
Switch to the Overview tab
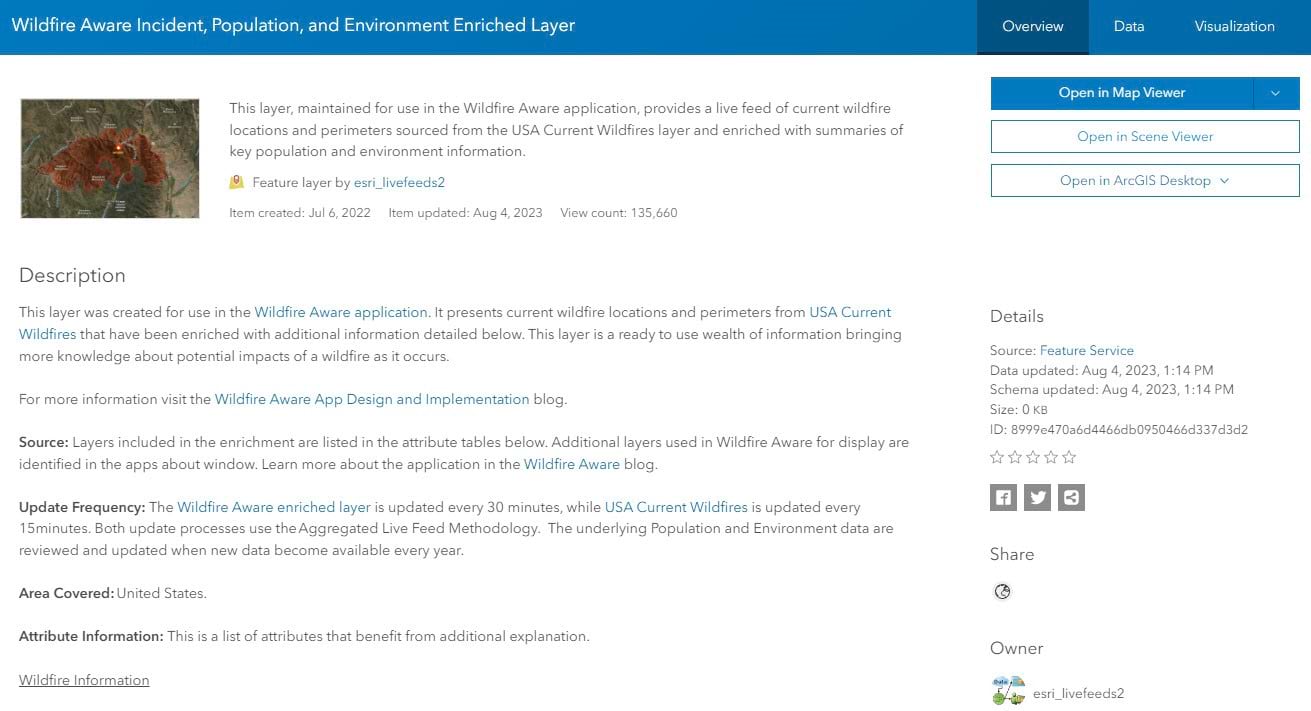(x=1033, y=27)
